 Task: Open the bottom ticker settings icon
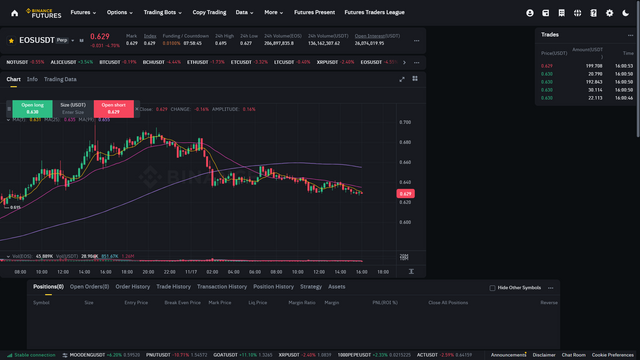(65, 355)
